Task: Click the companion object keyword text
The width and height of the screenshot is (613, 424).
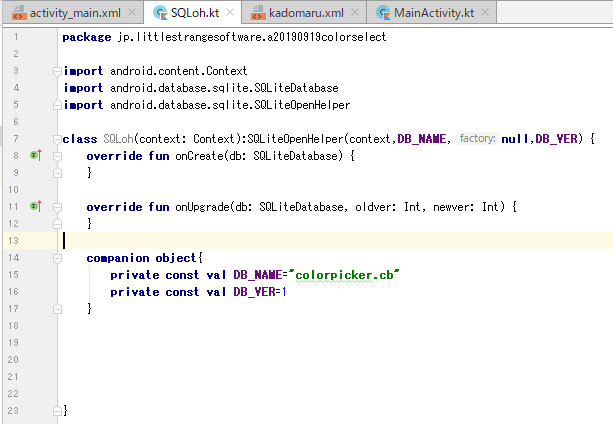Action: (x=141, y=258)
